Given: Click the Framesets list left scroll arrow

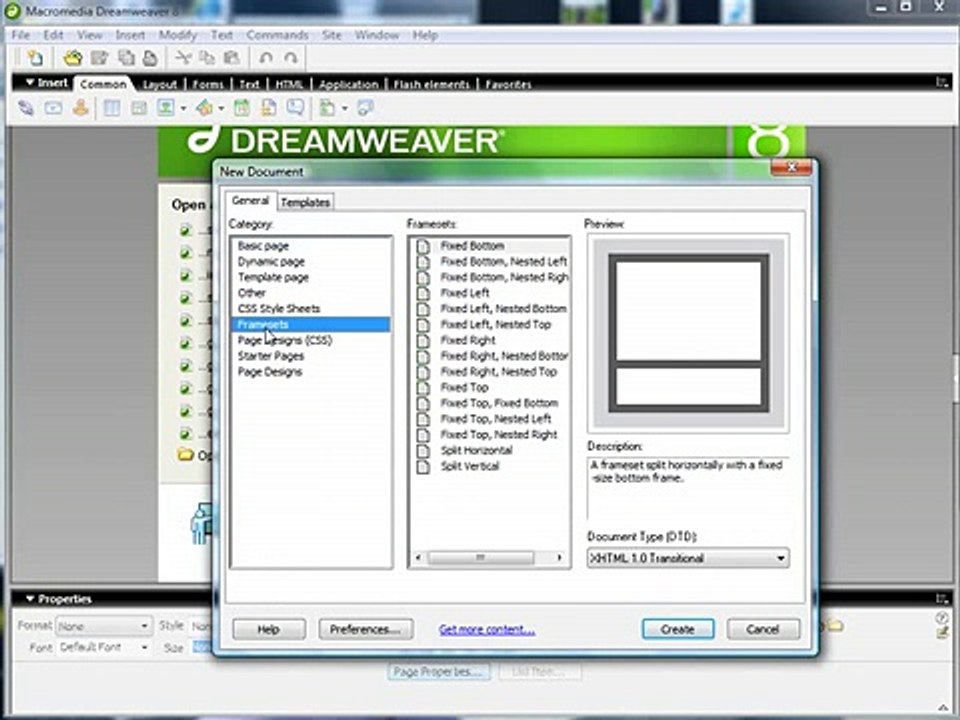Looking at the screenshot, I should (419, 557).
